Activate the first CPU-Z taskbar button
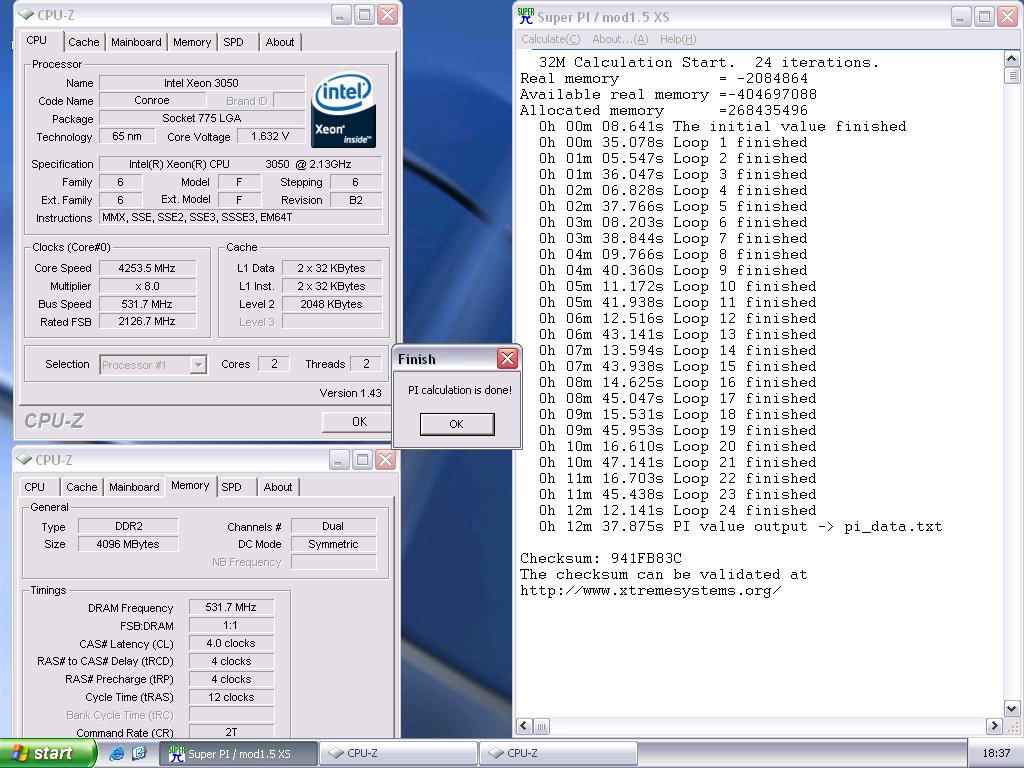Viewport: 1024px width, 768px height. click(400, 754)
